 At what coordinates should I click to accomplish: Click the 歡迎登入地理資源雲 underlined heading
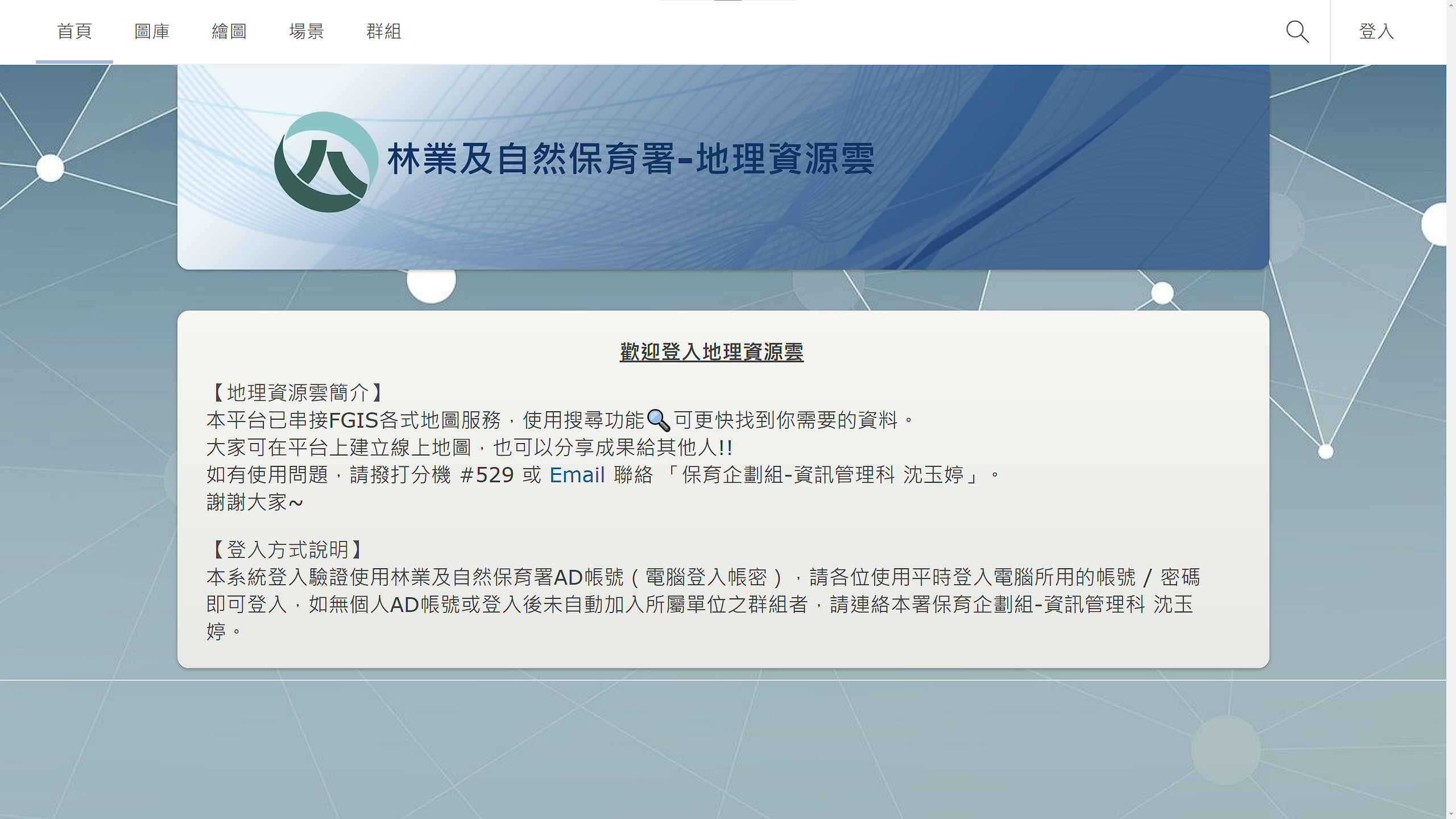(712, 352)
